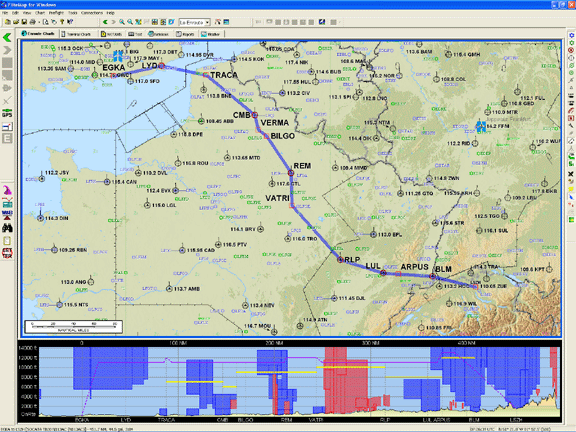Toggle the yellow note map layer icon
The image size is (576, 432).
click(x=571, y=189)
